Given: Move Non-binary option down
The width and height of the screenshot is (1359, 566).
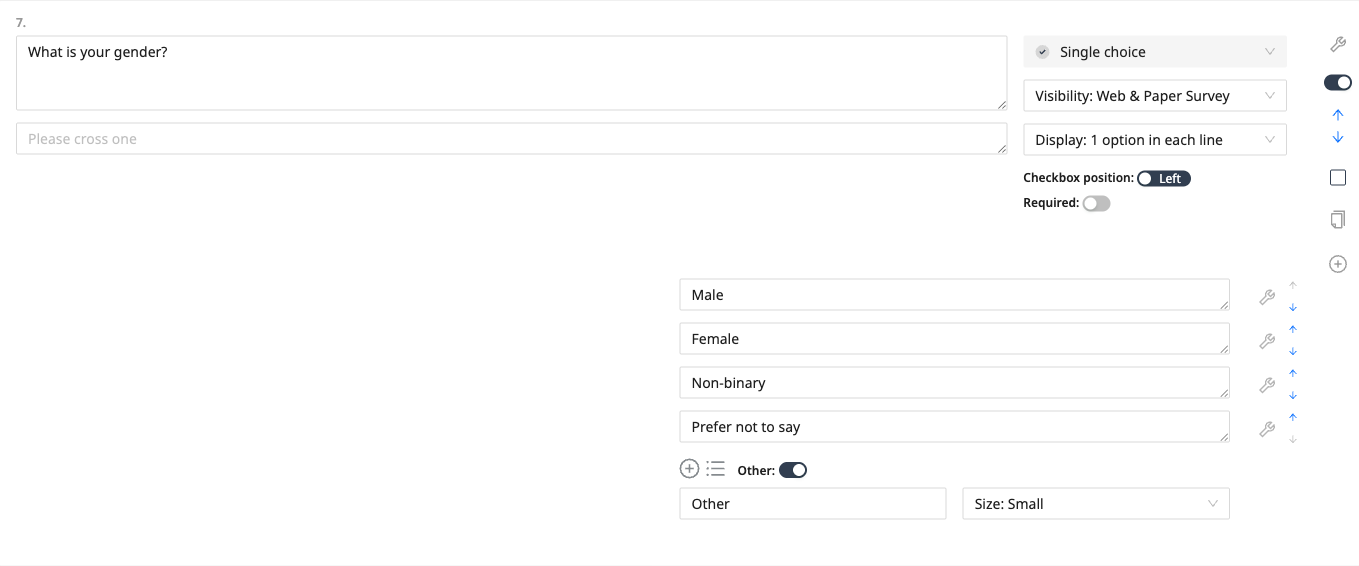Looking at the screenshot, I should tap(1293, 395).
